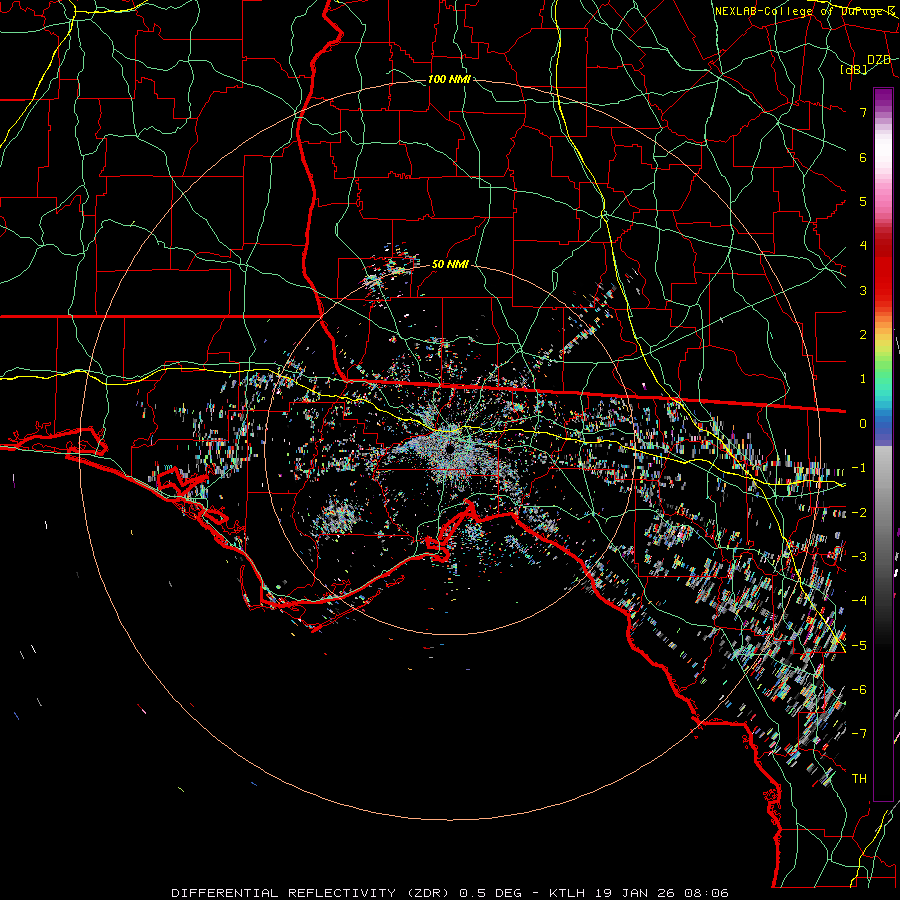Screen dimensions: 900x900
Task: Click the color scale tick label "-2"
Action: coord(859,513)
